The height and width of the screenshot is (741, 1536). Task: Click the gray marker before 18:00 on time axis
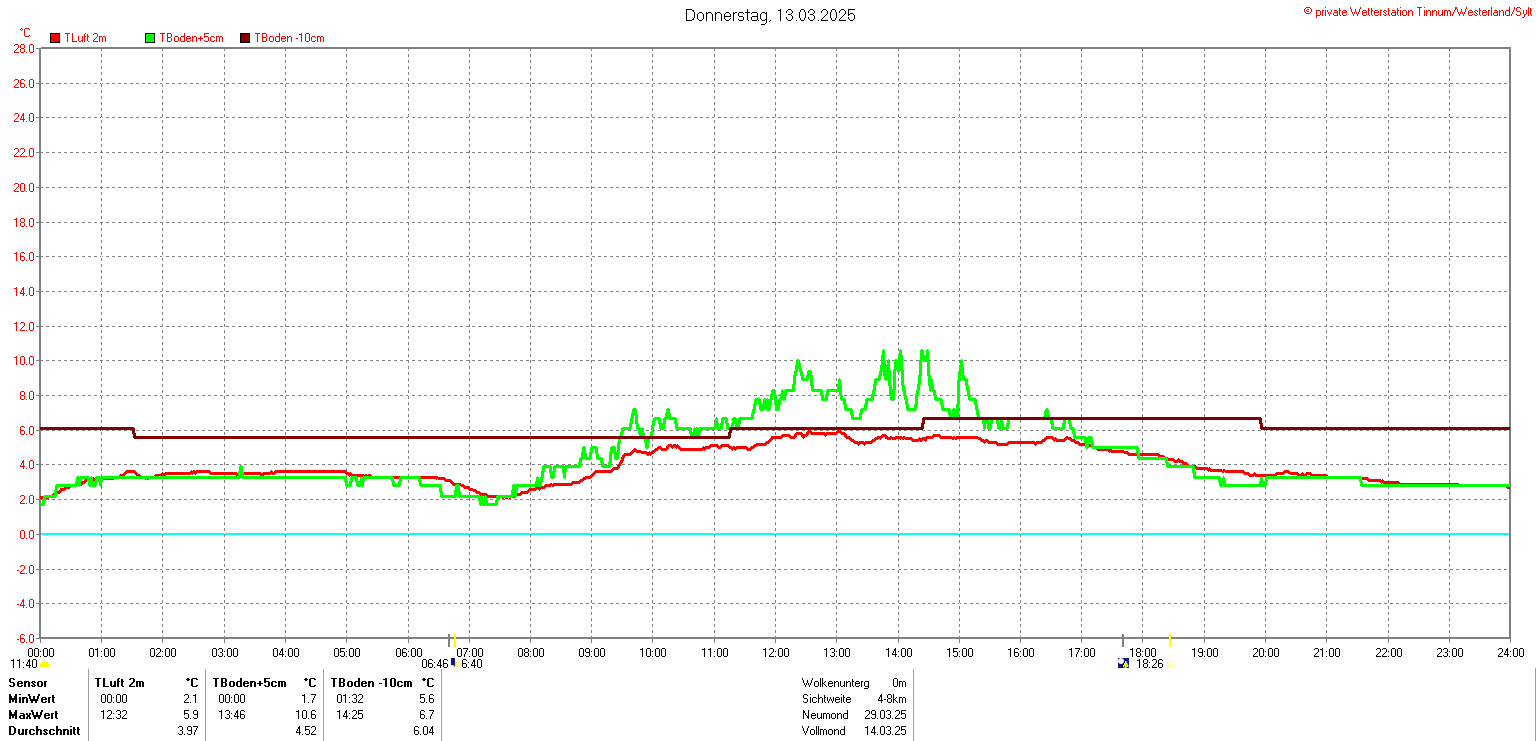(1123, 641)
